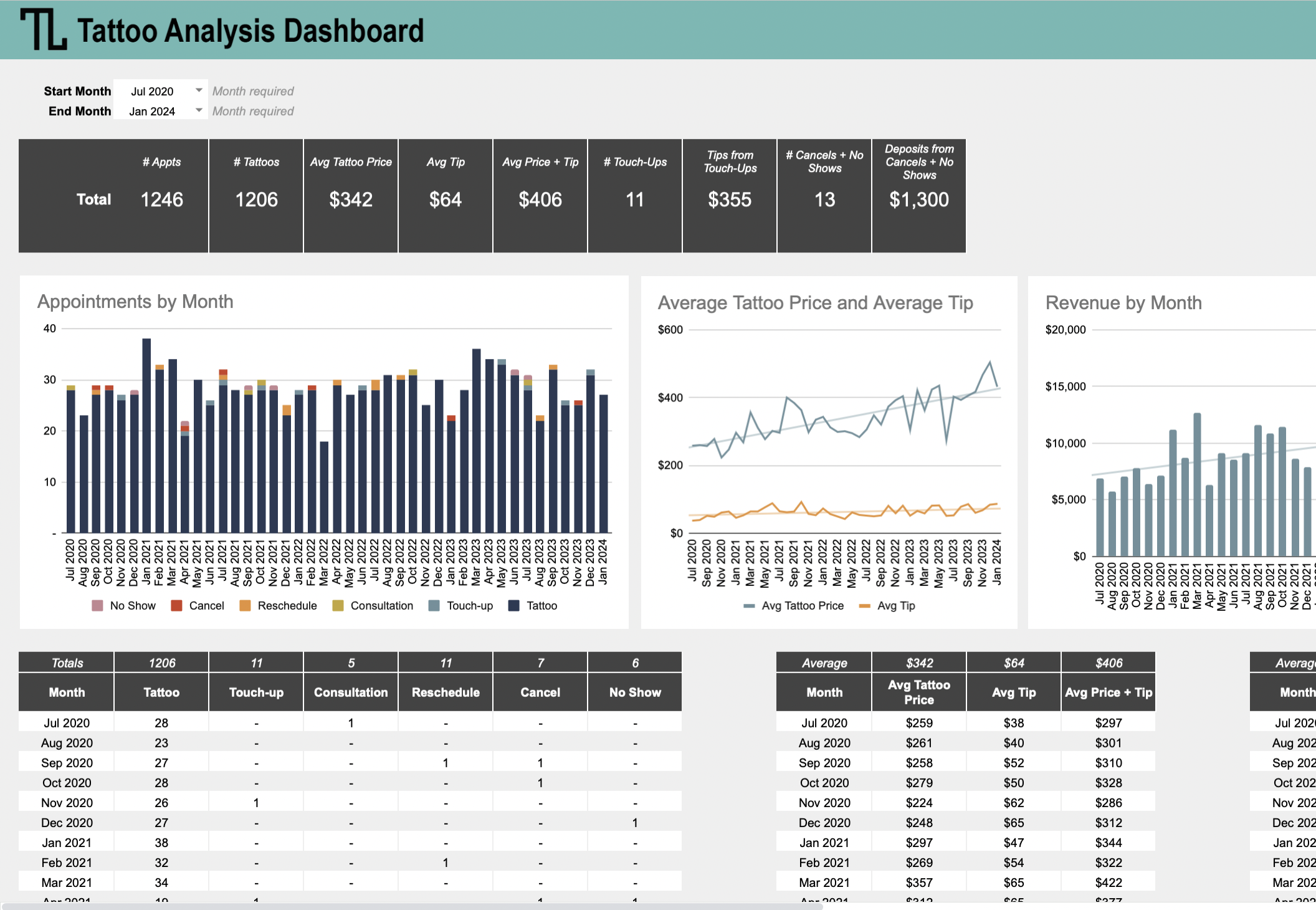Viewport: 1316px width, 910px height.
Task: Open the Start Month dropdown arrow
Action: click(199, 90)
